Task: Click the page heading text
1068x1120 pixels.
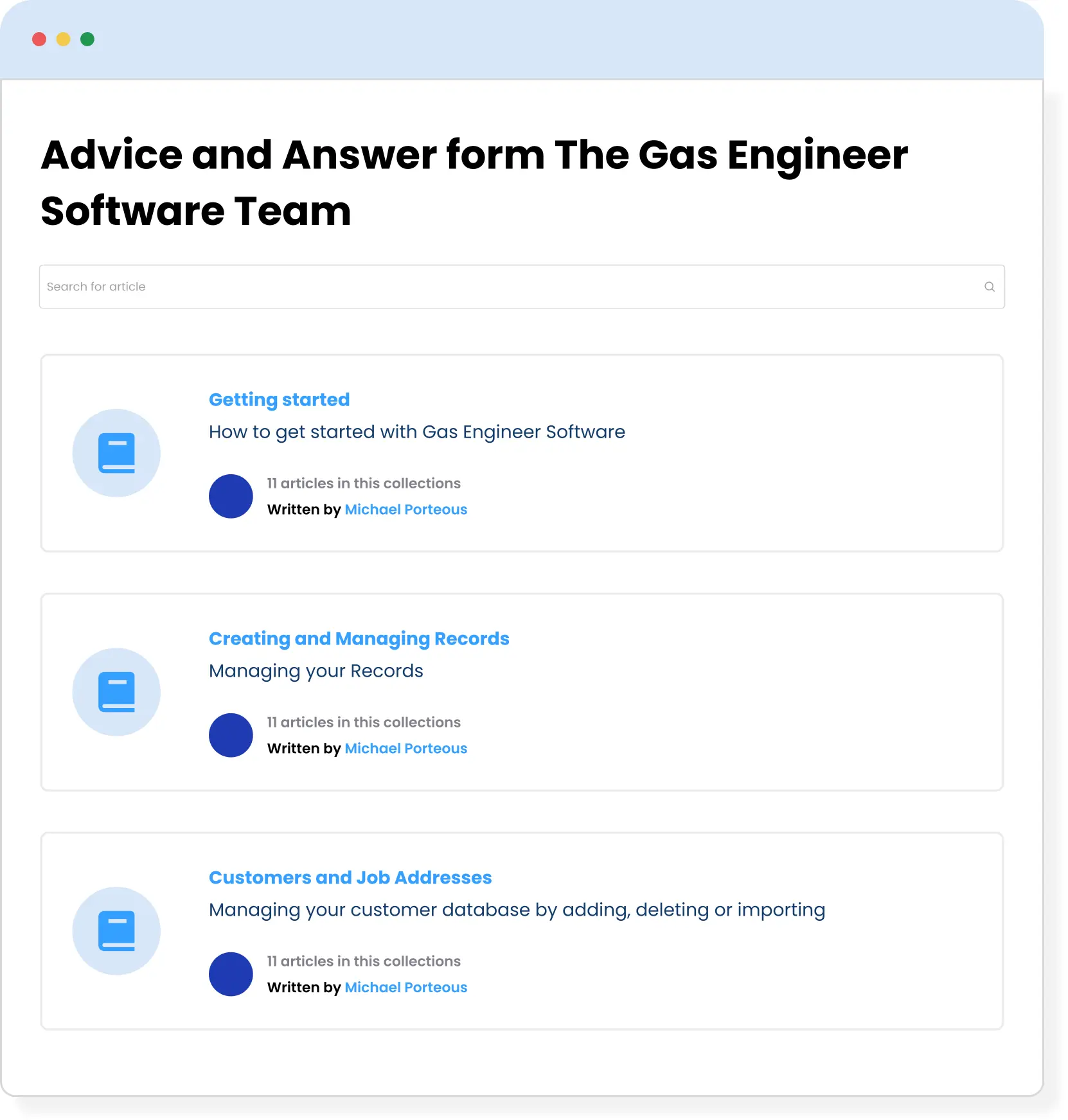Action: (x=474, y=183)
